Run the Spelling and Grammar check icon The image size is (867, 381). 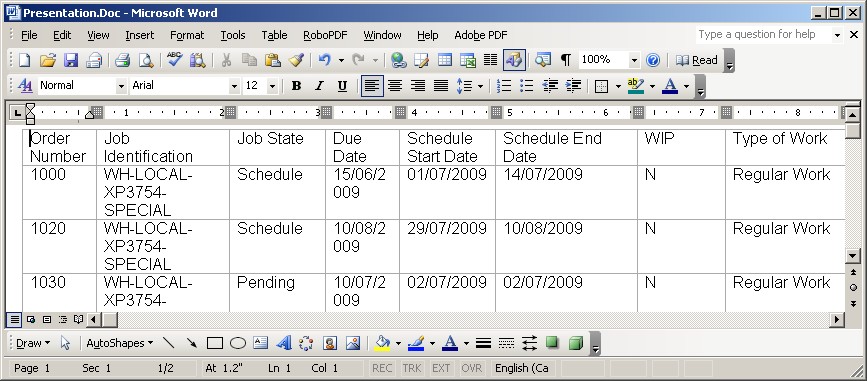pyautogui.click(x=175, y=60)
